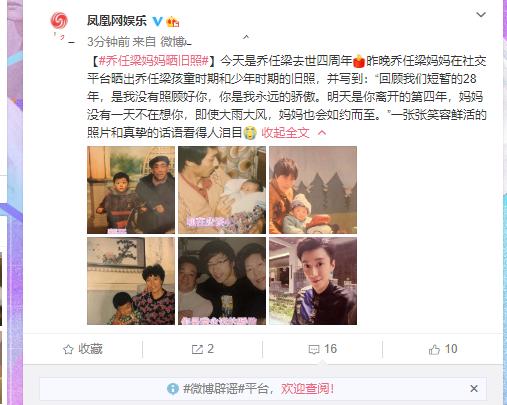Dismiss the 微博辟谣 banner with the X

click(x=474, y=388)
